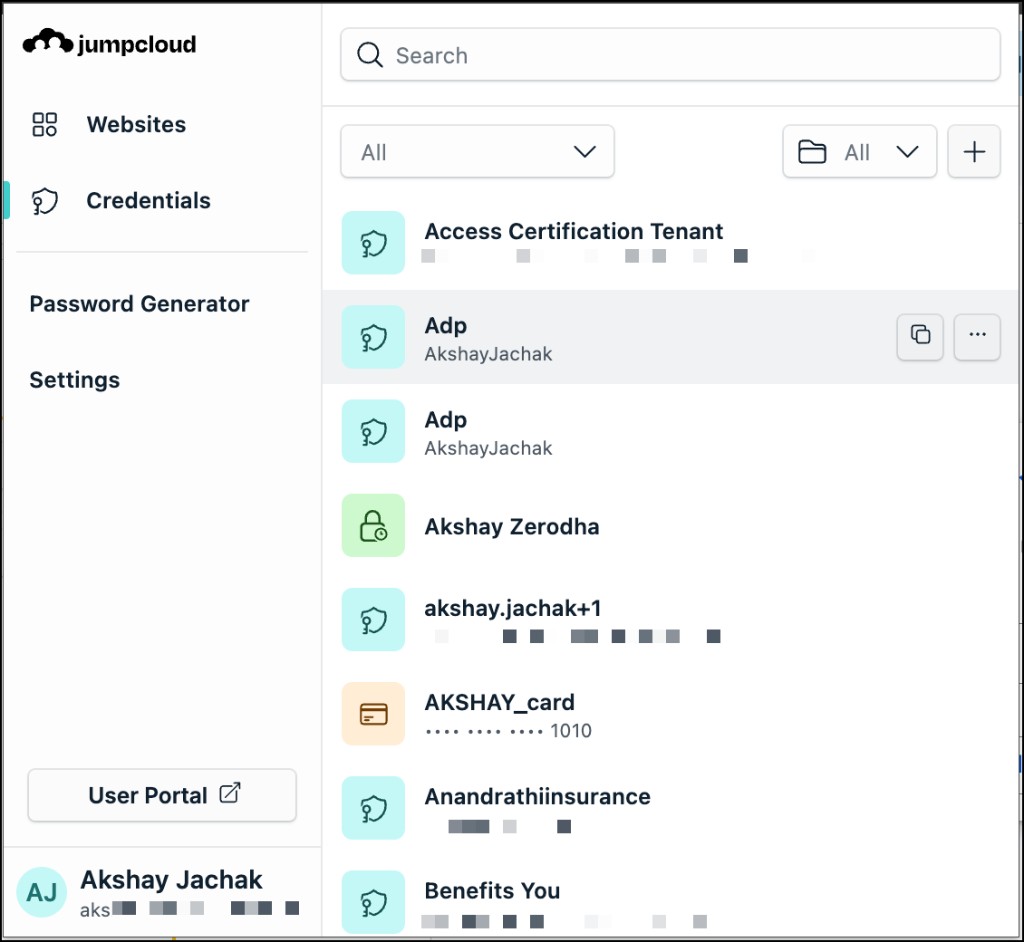Click the card number ending 1010
The width and height of the screenshot is (1024, 942).
pos(508,730)
